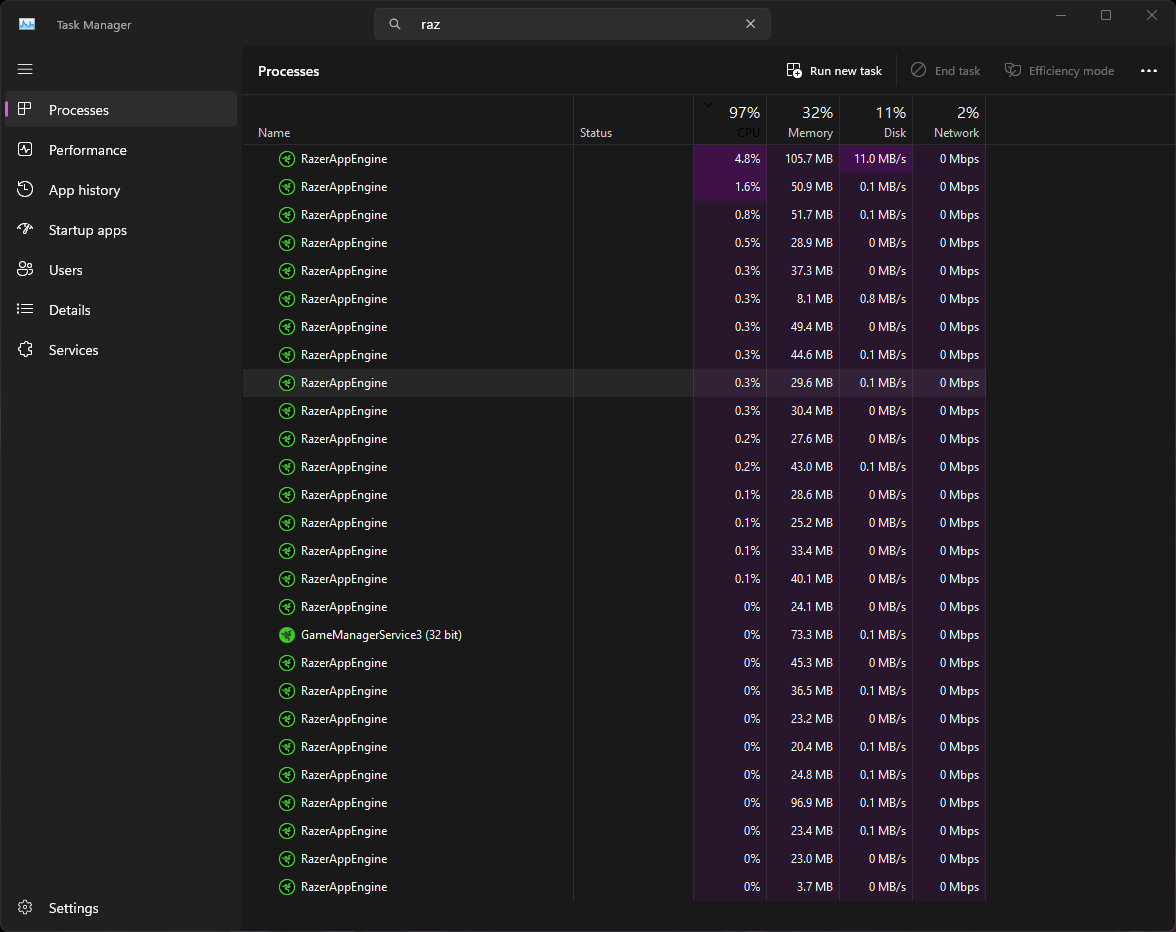Click Razer icon of the 43.0 MB process
The image size is (1176, 932).
(286, 467)
